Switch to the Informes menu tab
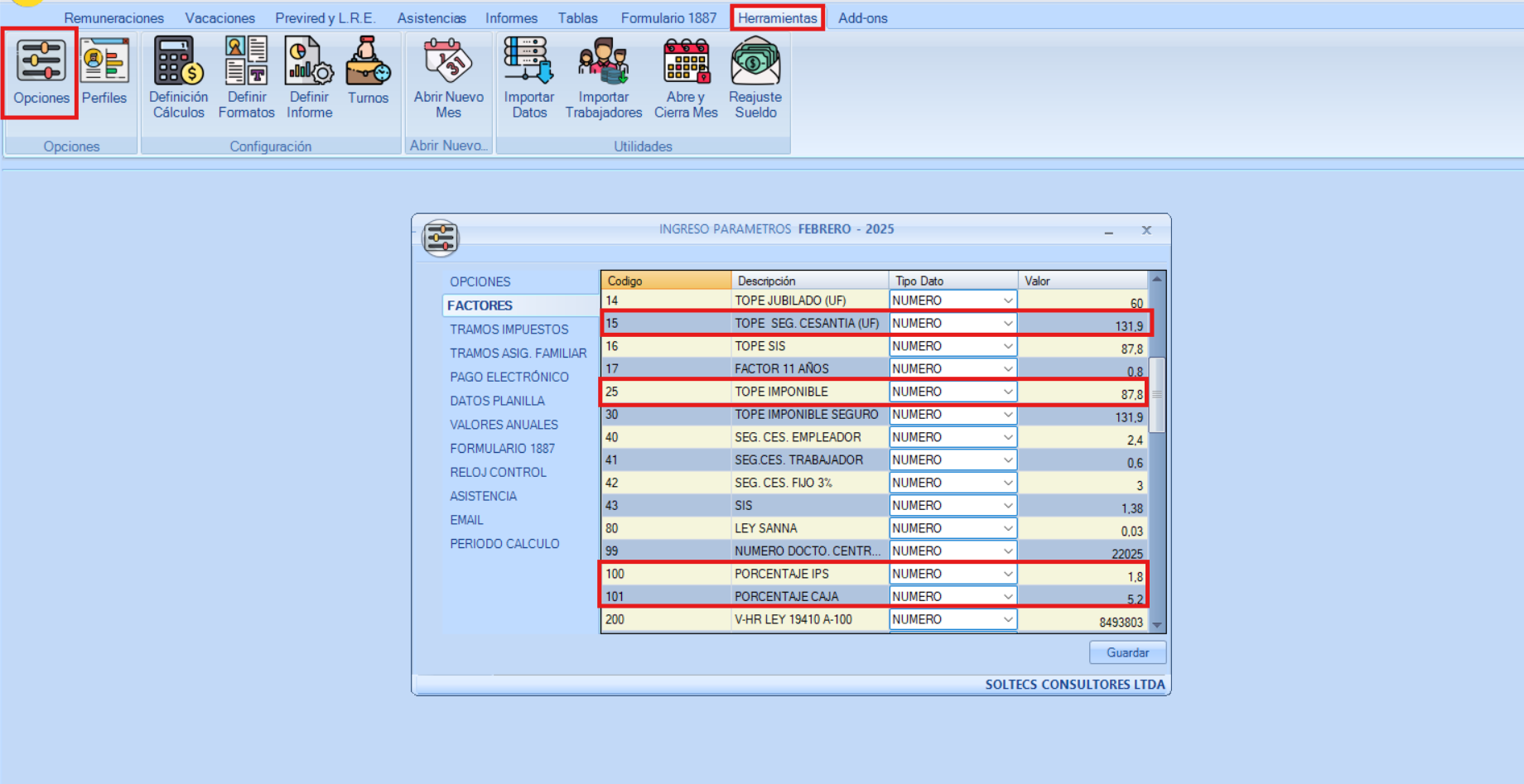The width and height of the screenshot is (1524, 784). tap(511, 18)
